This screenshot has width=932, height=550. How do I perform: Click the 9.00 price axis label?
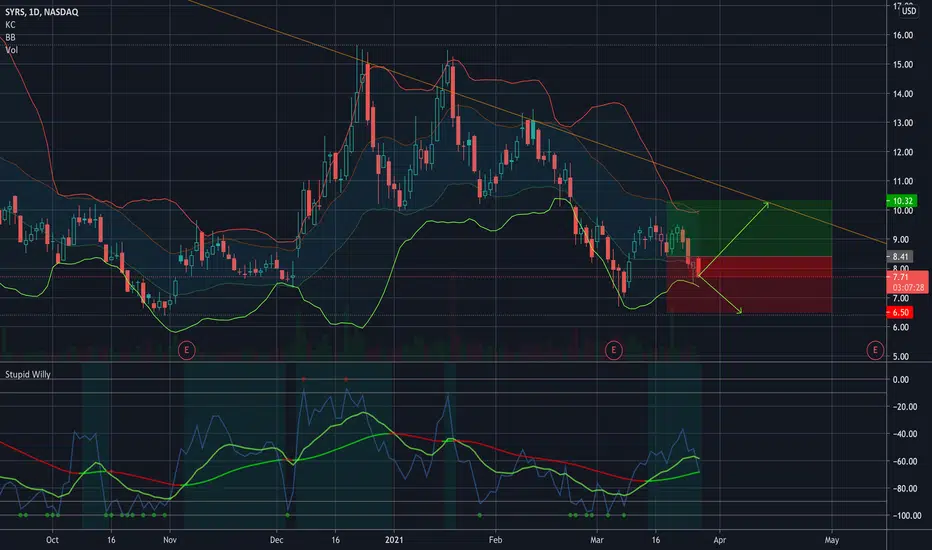click(x=900, y=240)
